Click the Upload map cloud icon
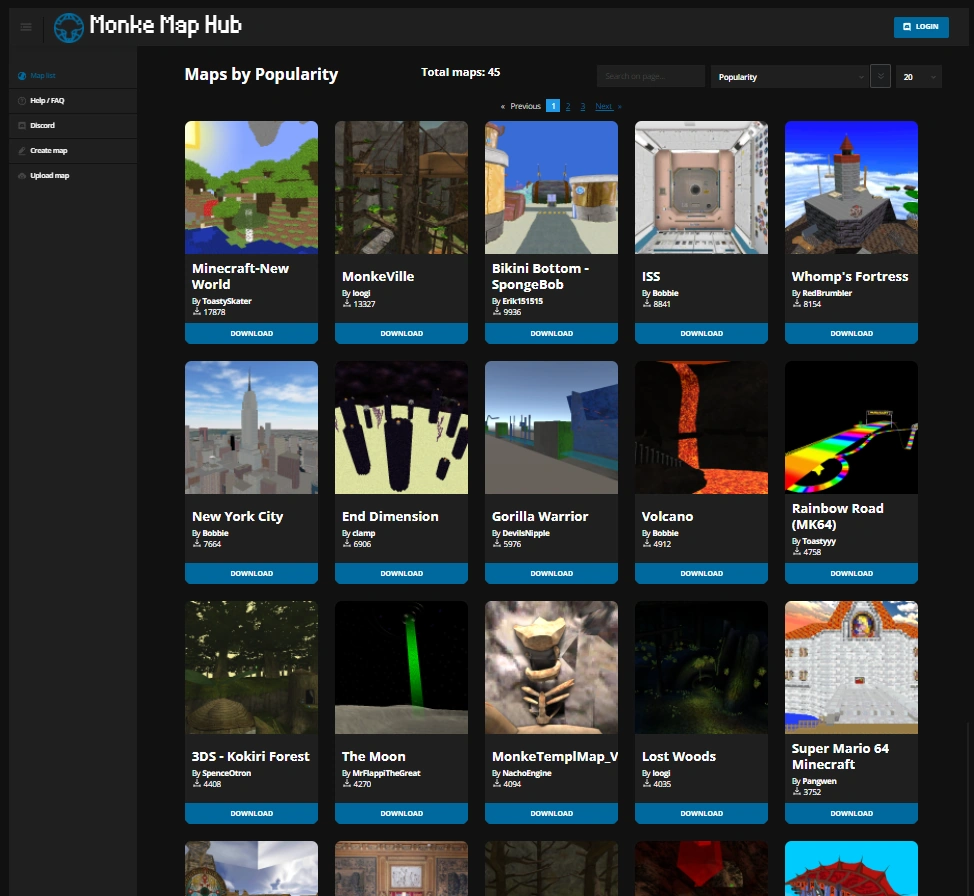Viewport: 974px width, 896px height. 21,175
